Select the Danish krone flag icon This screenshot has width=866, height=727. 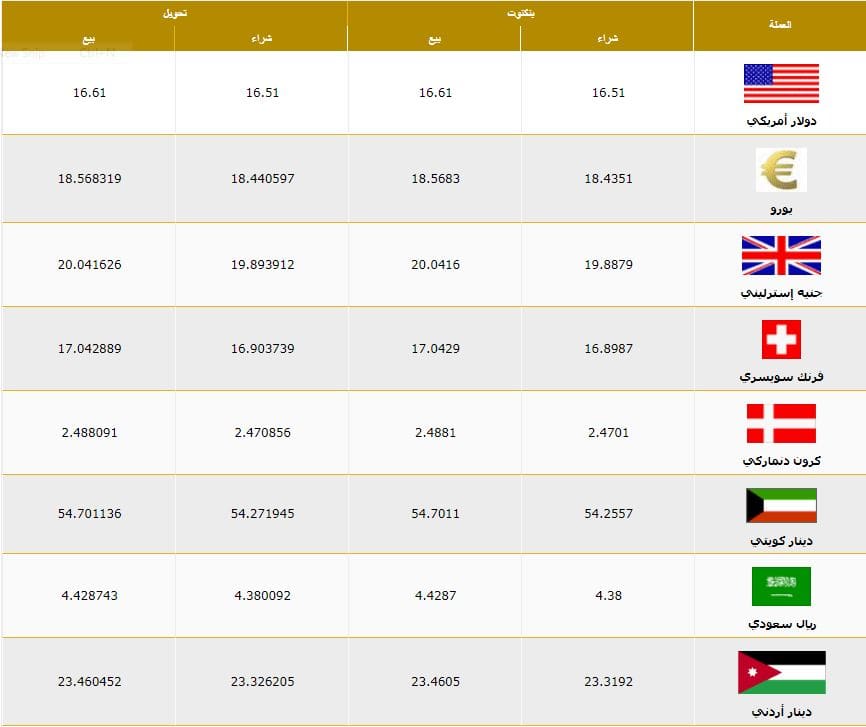781,423
